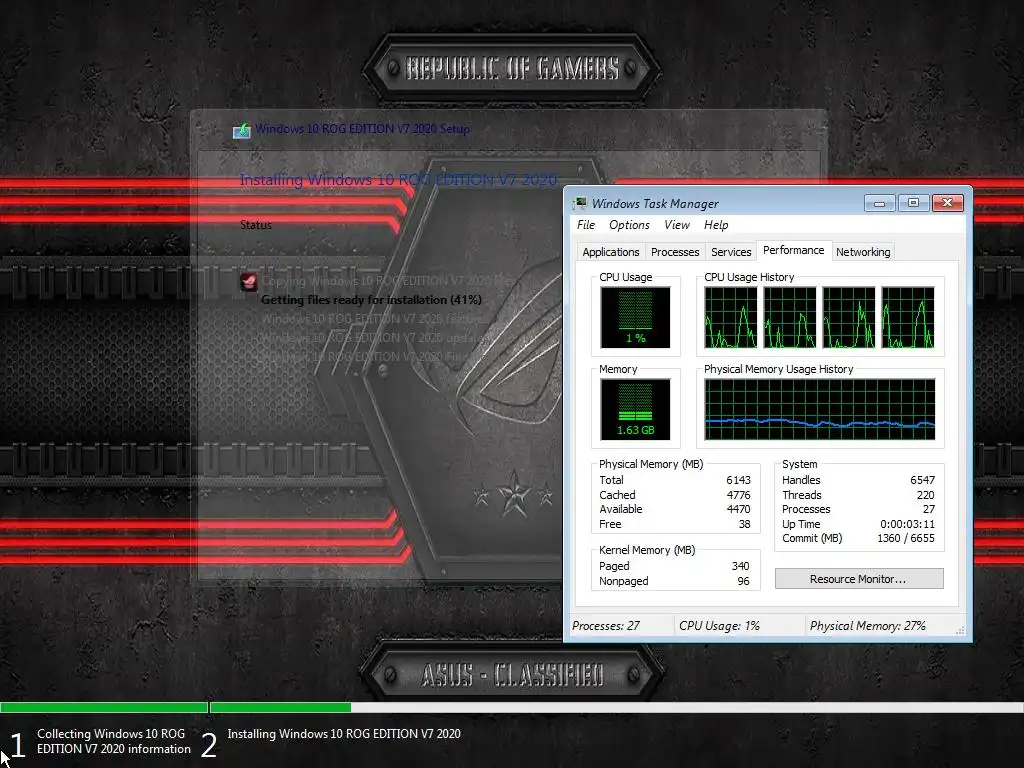Click the first CPU Usage History graph

point(730,317)
